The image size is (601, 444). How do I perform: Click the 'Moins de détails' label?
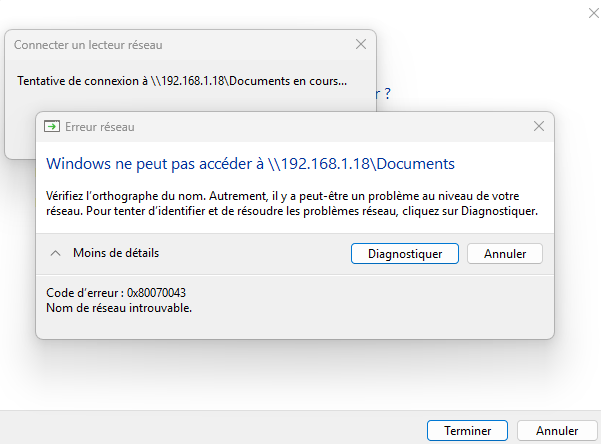pos(116,253)
